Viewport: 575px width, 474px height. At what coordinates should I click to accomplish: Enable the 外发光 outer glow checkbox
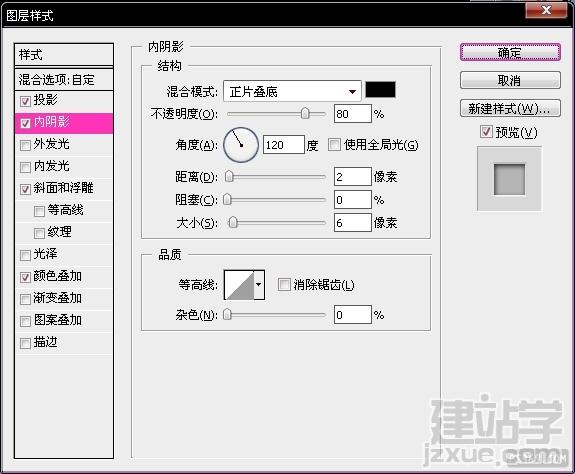click(x=25, y=145)
